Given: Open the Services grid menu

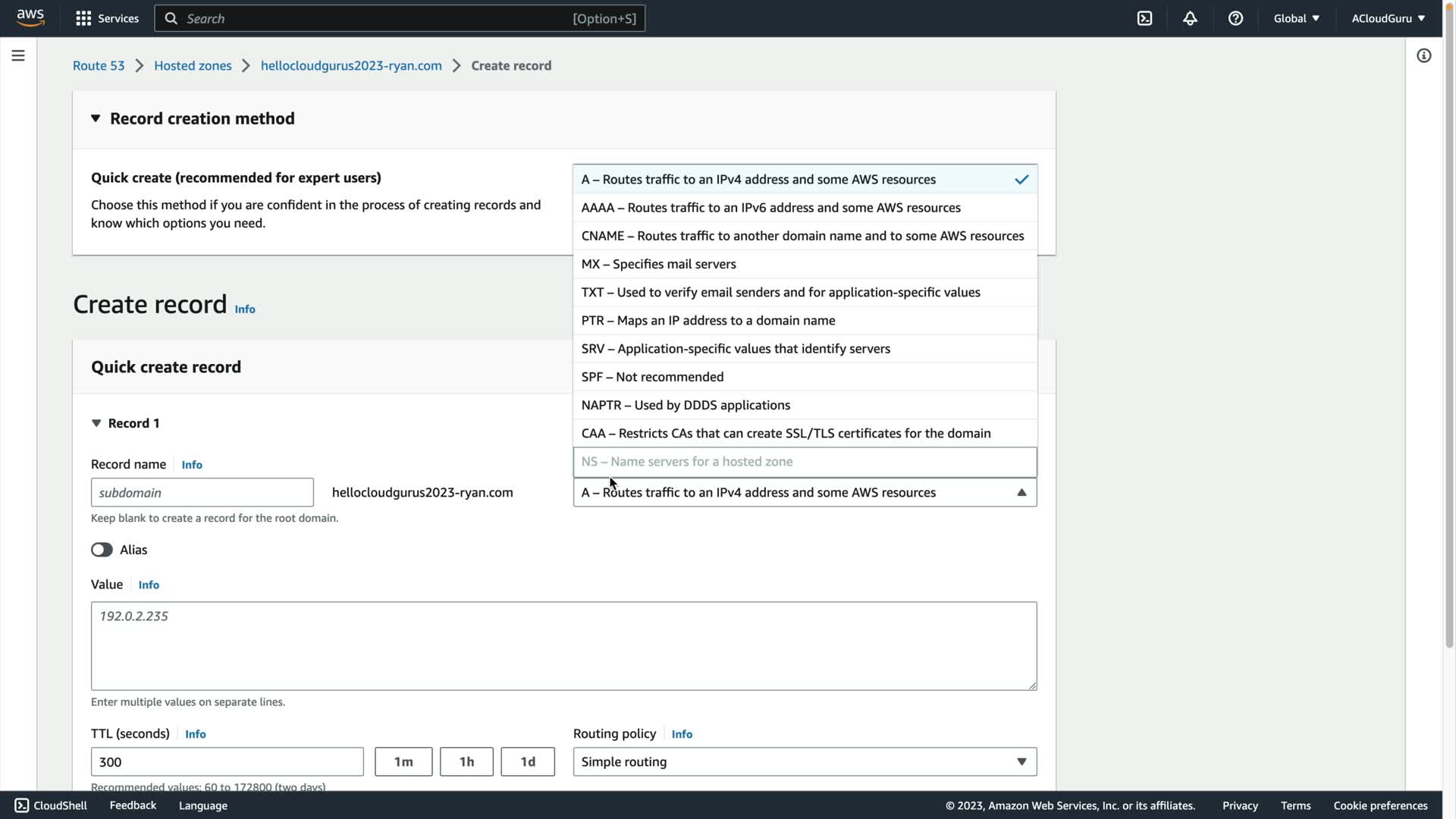Looking at the screenshot, I should click(107, 18).
